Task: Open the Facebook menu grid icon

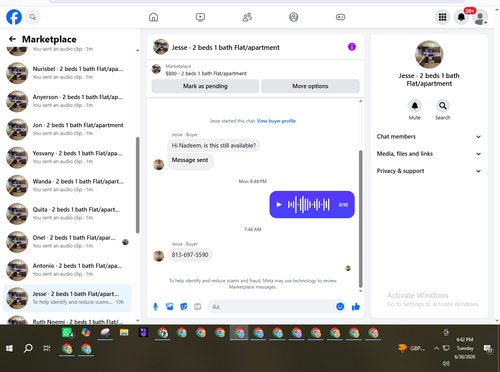Action: pyautogui.click(x=442, y=17)
